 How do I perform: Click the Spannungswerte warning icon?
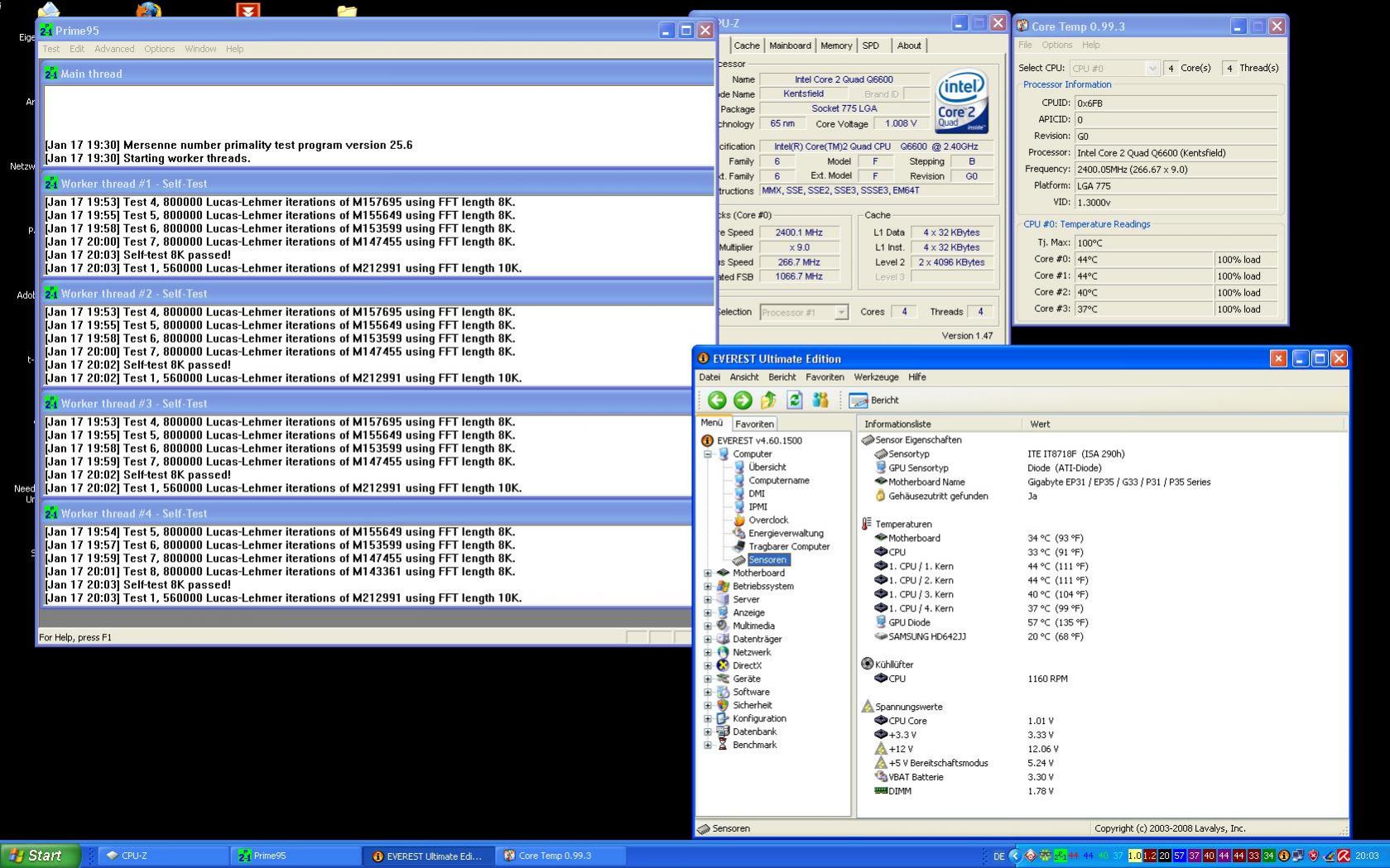coord(867,707)
